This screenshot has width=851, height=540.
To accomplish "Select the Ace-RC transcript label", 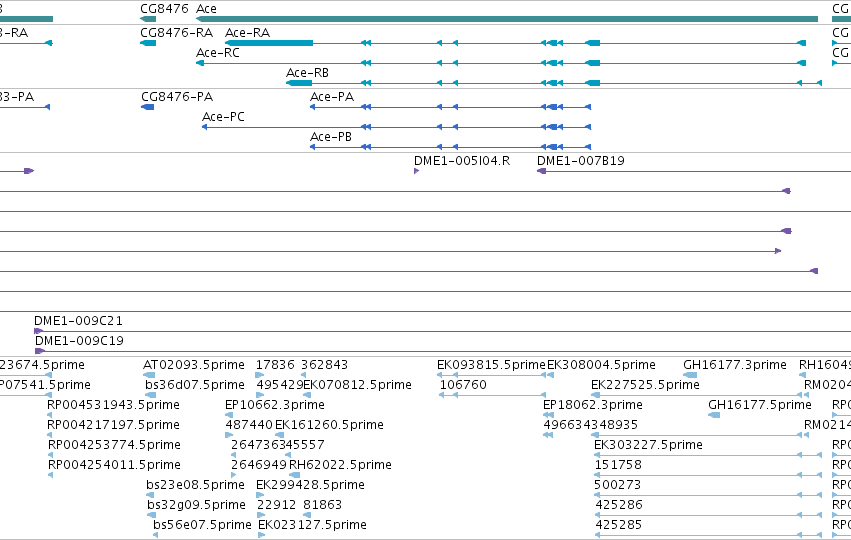I will (x=218, y=53).
